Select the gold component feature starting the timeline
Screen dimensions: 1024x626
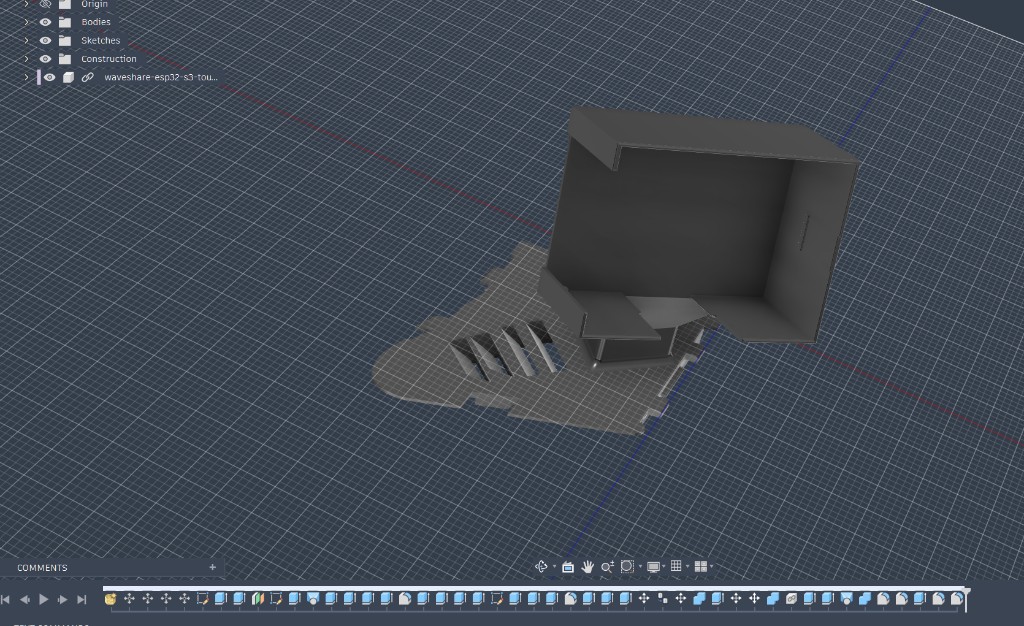click(x=110, y=599)
